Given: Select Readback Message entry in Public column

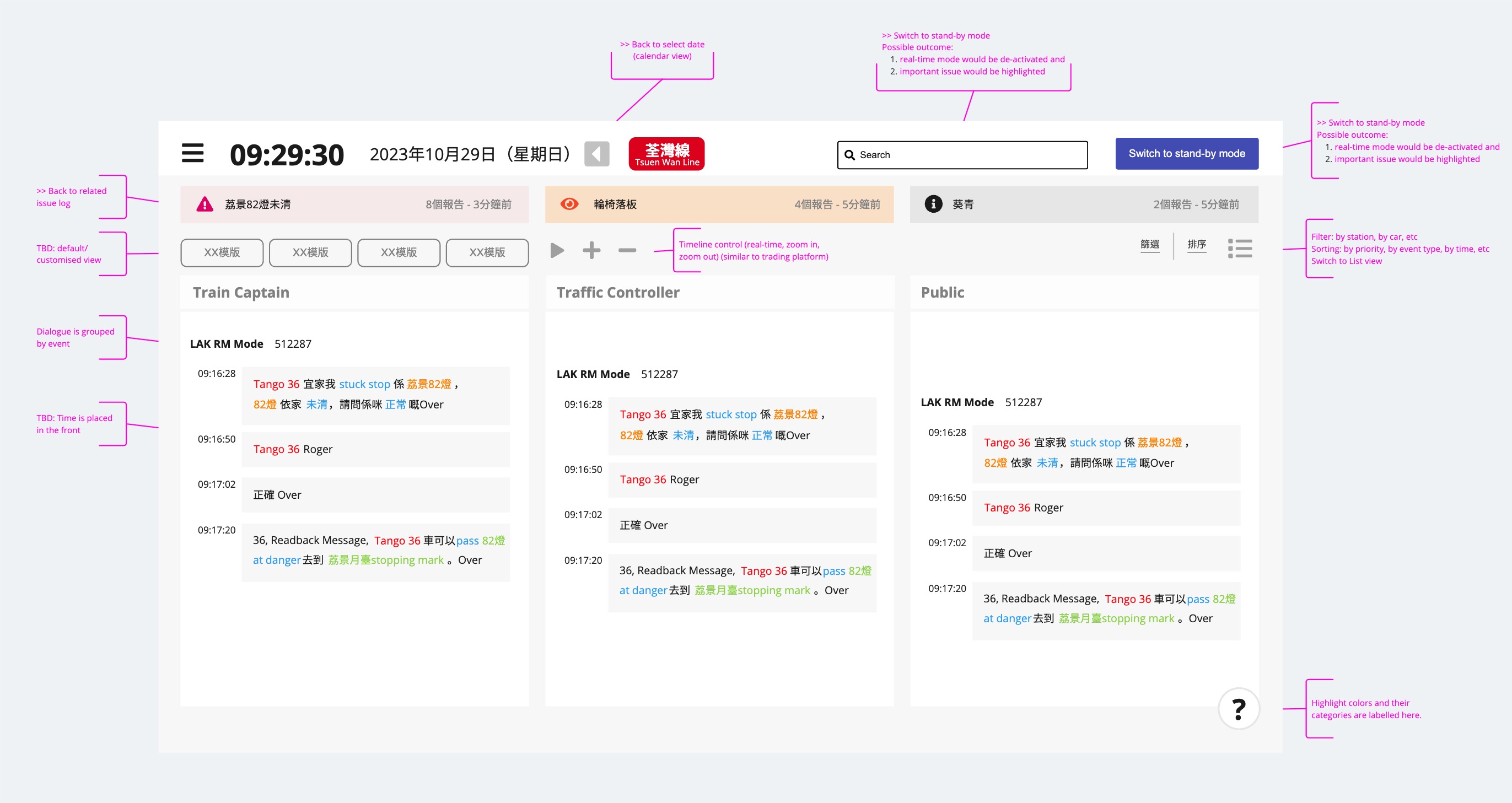Looking at the screenshot, I should 1106,611.
